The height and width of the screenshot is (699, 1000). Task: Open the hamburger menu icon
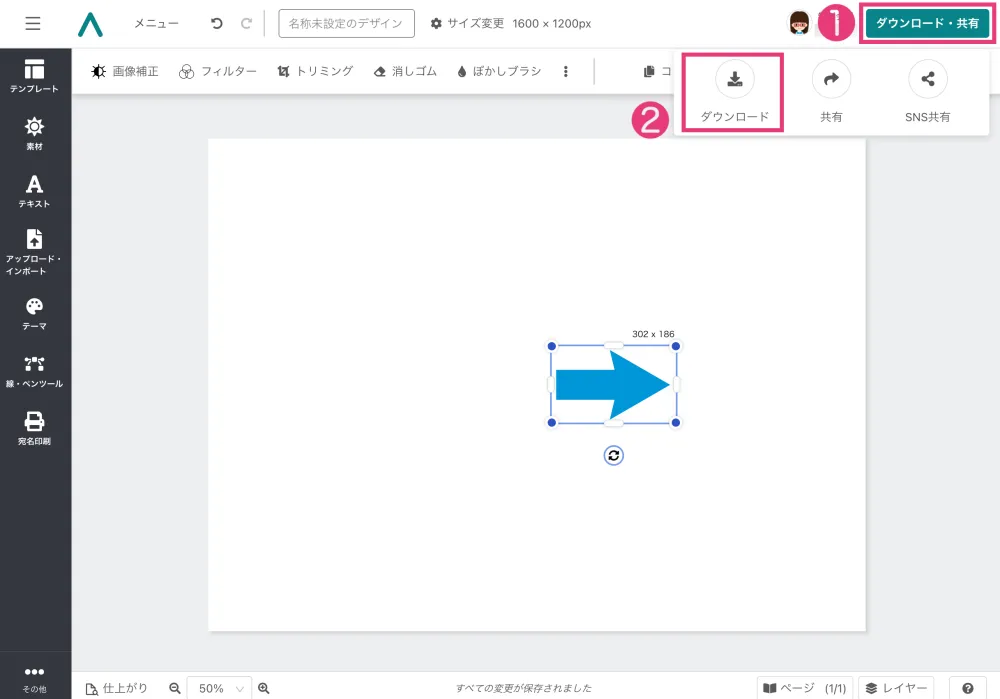tap(33, 23)
